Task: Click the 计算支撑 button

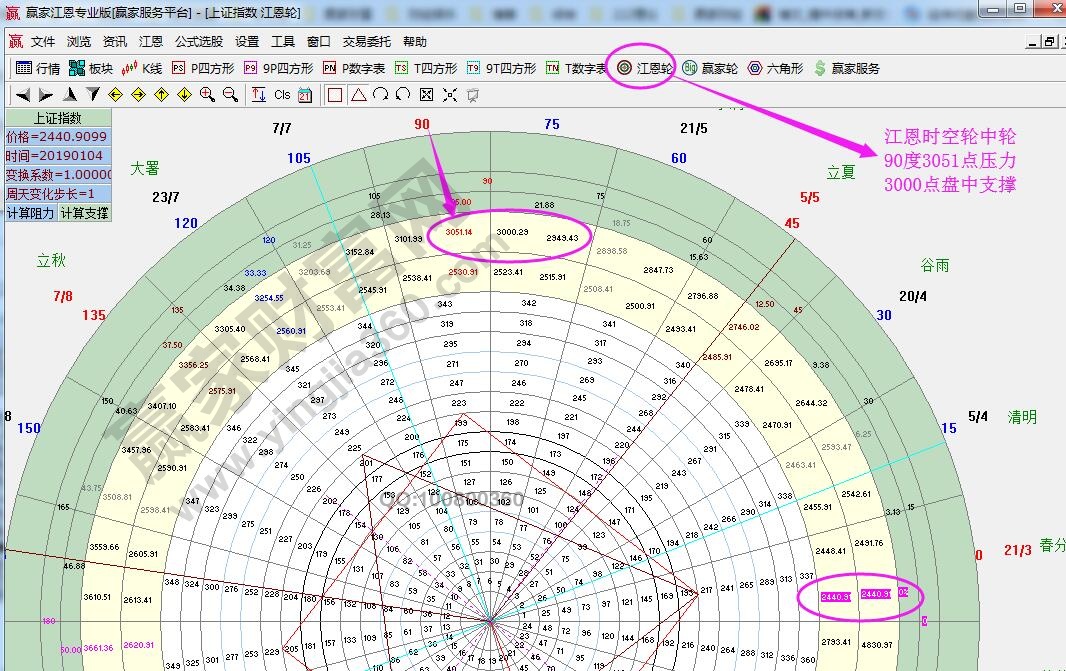Action: pos(84,212)
